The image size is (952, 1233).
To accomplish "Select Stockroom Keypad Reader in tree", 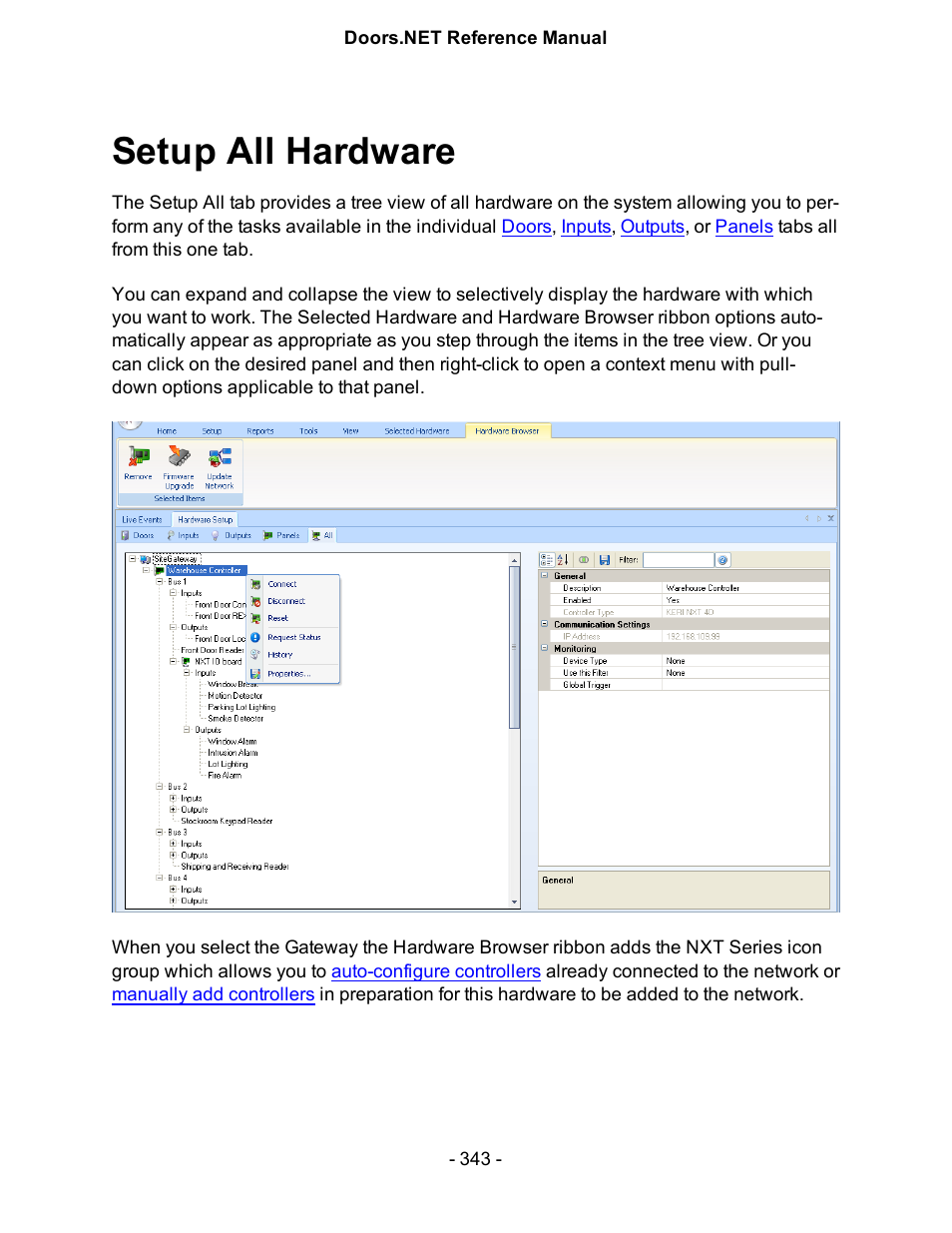I will [x=227, y=822].
